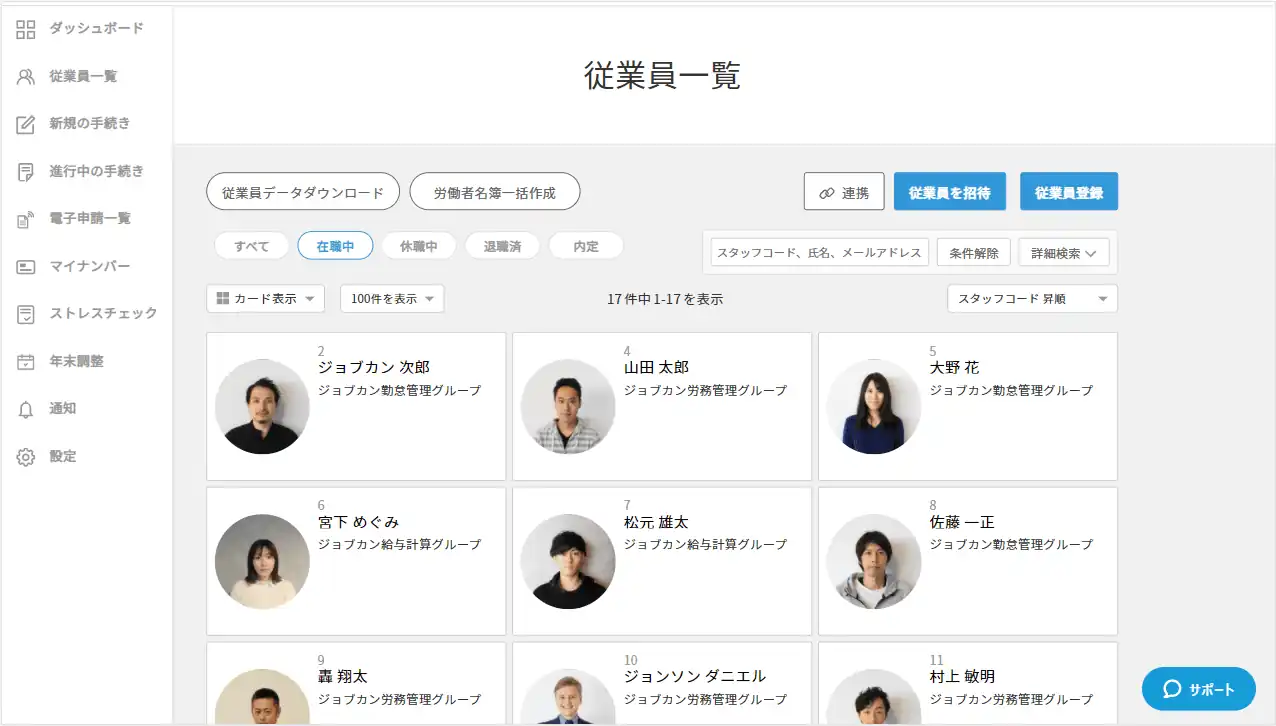Click the Dashboard grid icon in sidebar
Image resolution: width=1276 pixels, height=726 pixels.
pyautogui.click(x=26, y=29)
